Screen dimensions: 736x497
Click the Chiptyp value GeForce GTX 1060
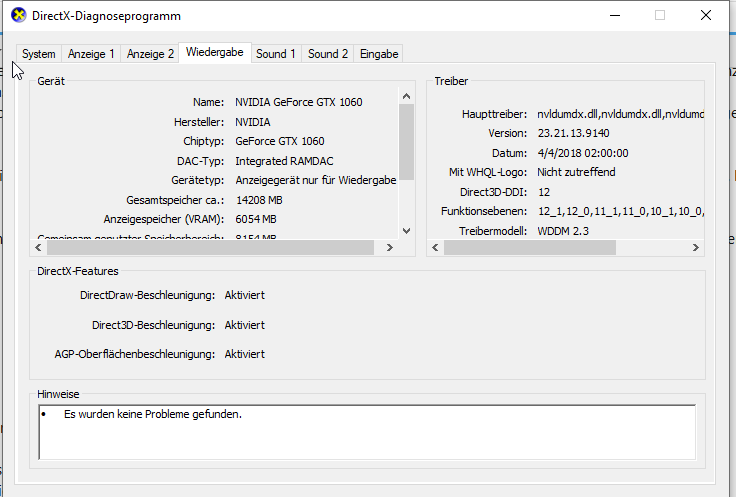280,141
